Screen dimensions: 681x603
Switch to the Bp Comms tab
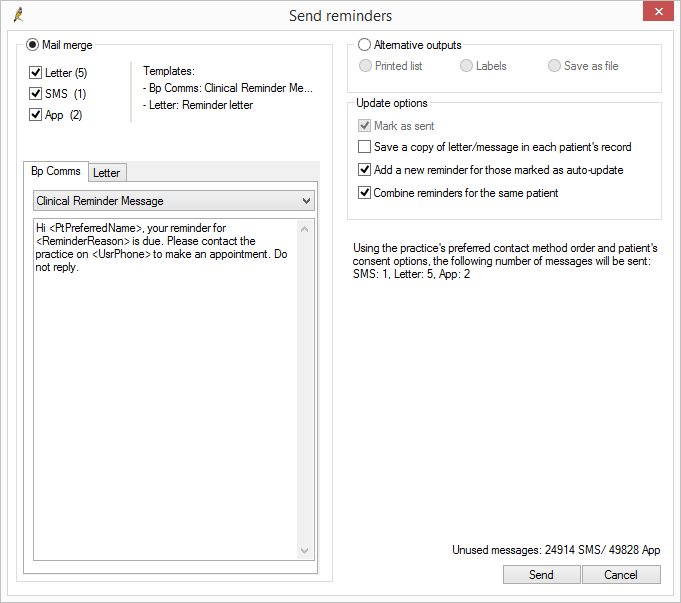pos(56,171)
